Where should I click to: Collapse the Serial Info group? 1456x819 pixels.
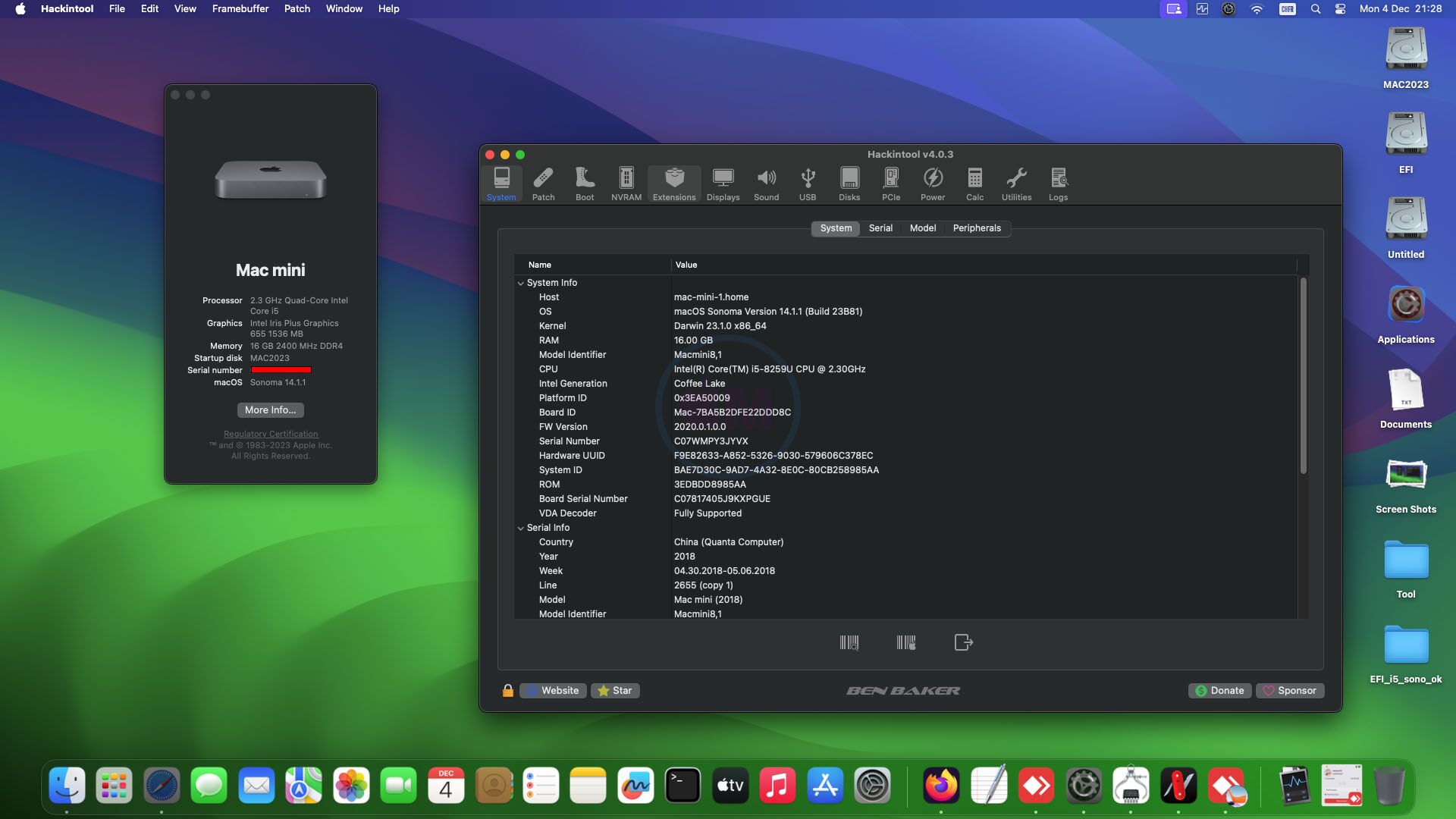point(521,528)
